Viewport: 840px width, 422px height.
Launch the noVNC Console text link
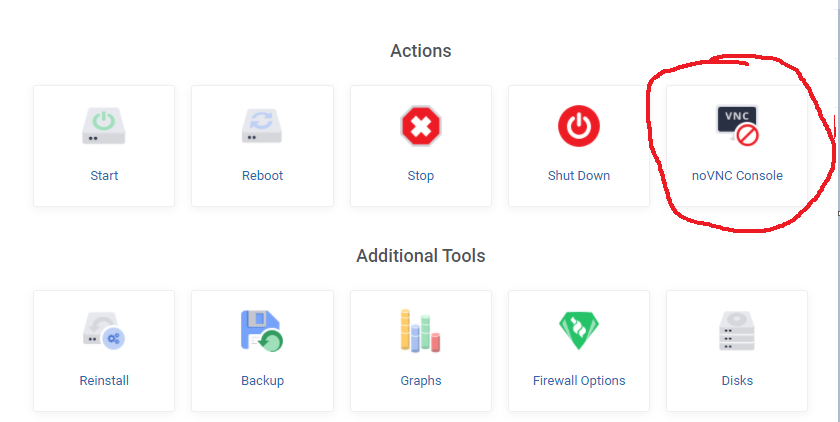pyautogui.click(x=737, y=176)
